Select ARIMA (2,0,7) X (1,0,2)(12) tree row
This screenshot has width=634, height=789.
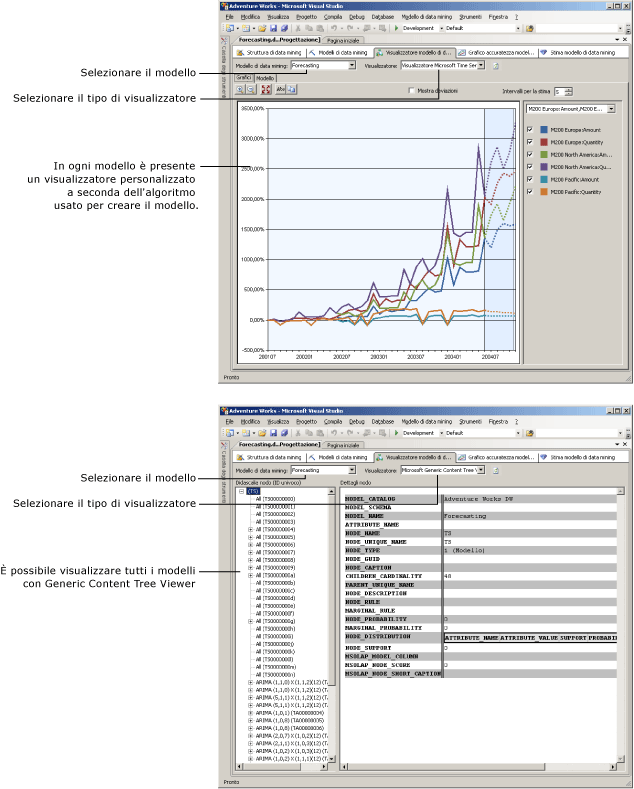(x=291, y=736)
